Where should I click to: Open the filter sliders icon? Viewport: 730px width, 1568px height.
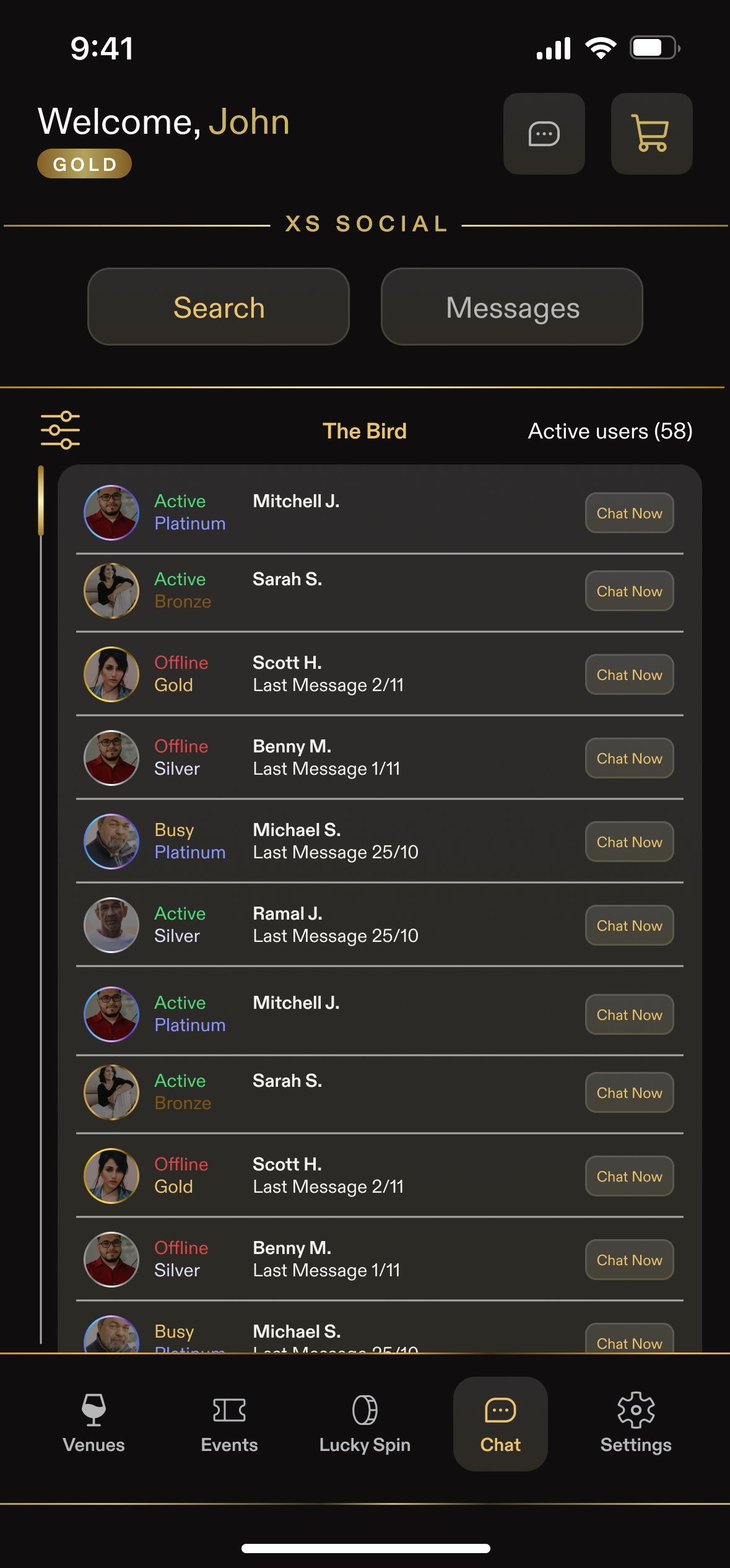(60, 430)
